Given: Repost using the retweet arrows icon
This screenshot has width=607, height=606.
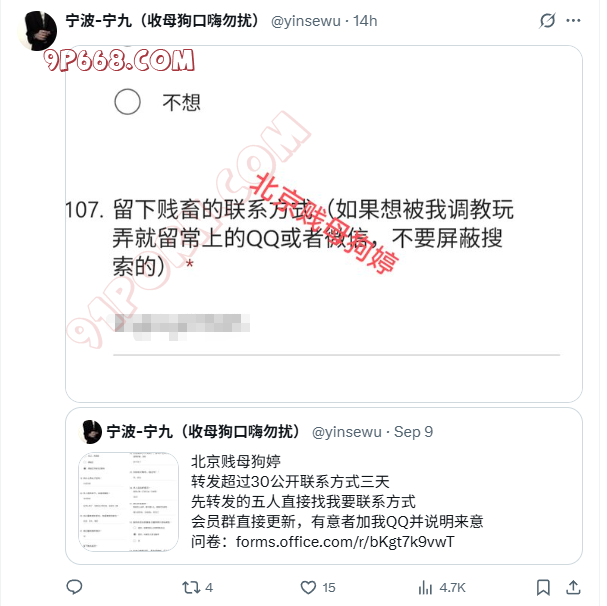Looking at the screenshot, I should (190, 587).
